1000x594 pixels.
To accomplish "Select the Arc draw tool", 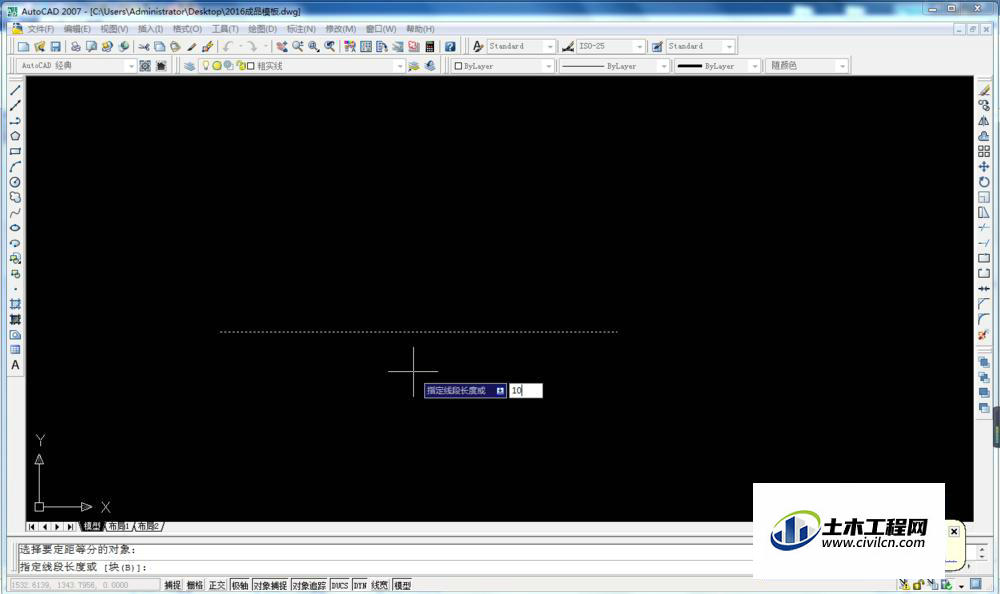I will coord(15,167).
